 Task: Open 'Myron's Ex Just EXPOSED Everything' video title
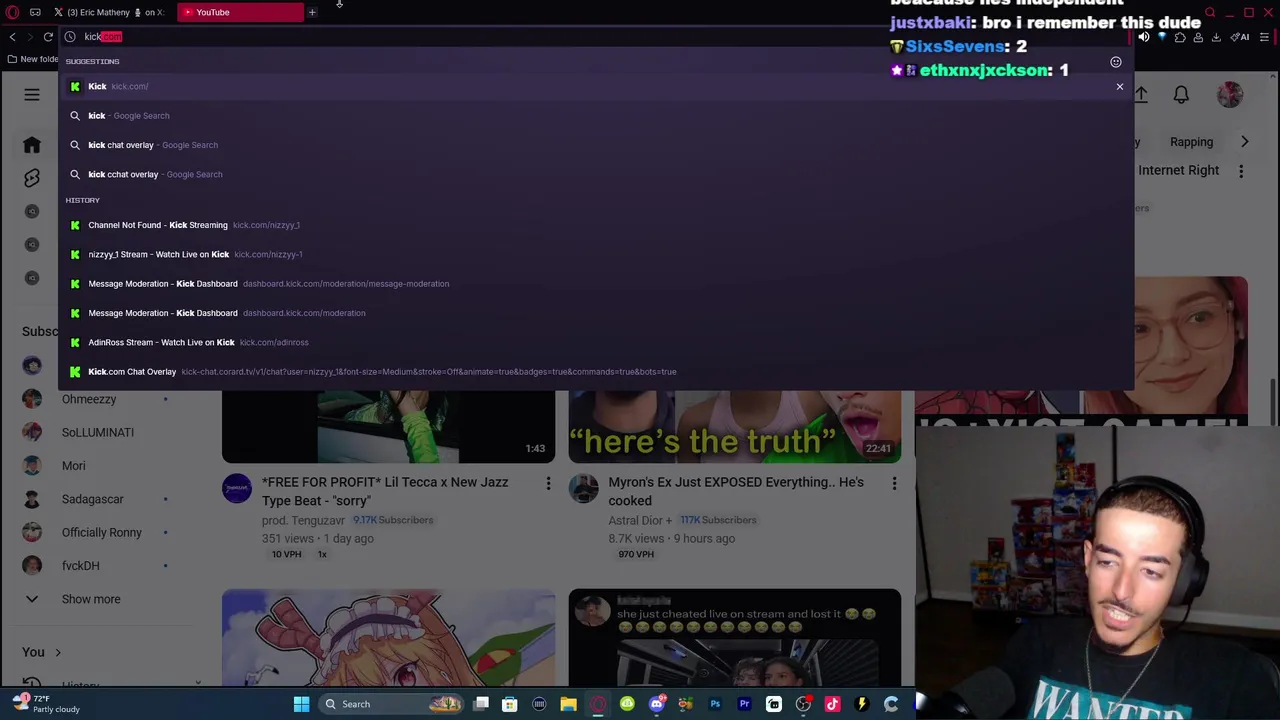736,491
